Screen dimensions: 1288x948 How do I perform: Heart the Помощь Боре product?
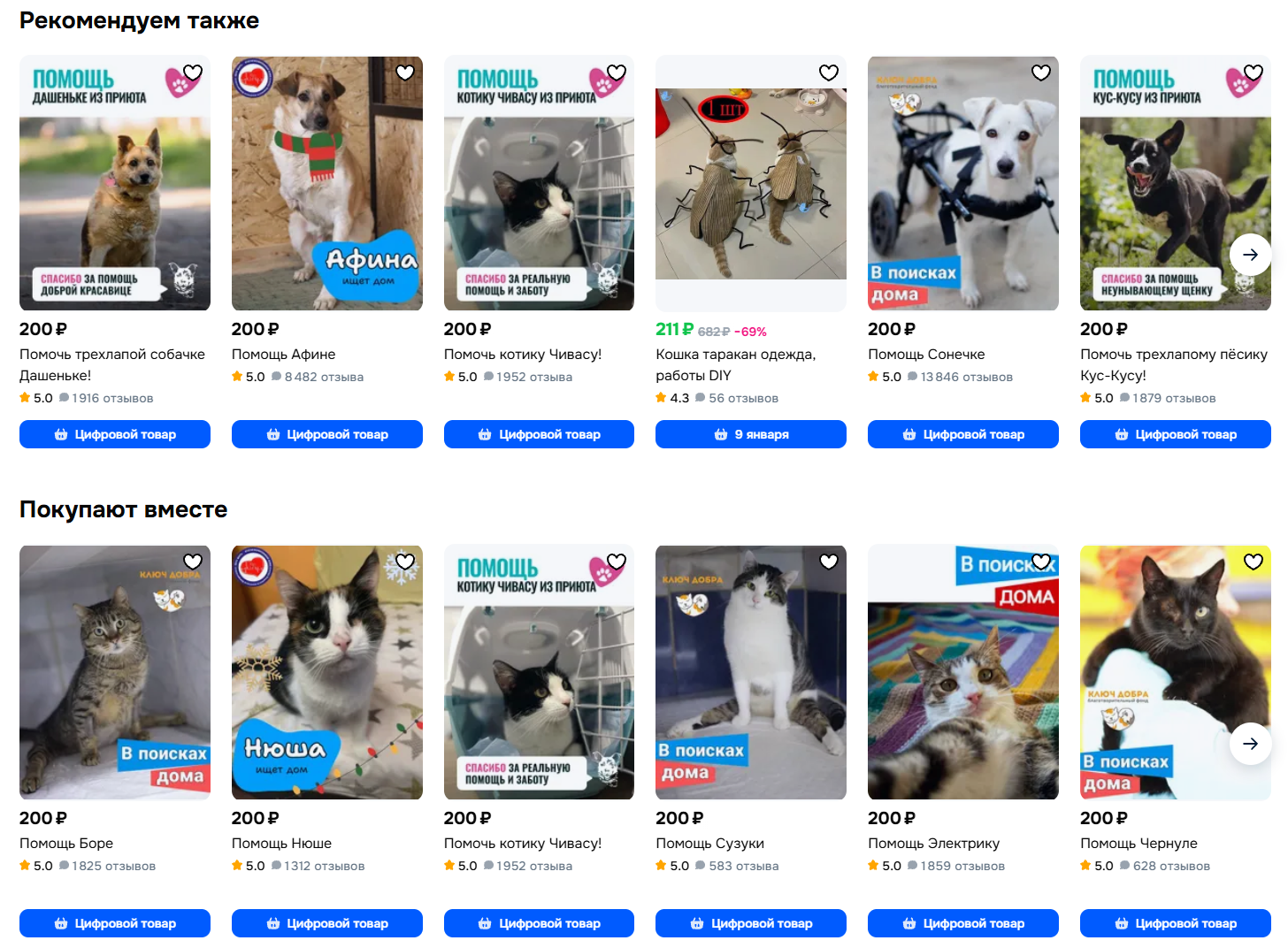point(193,562)
